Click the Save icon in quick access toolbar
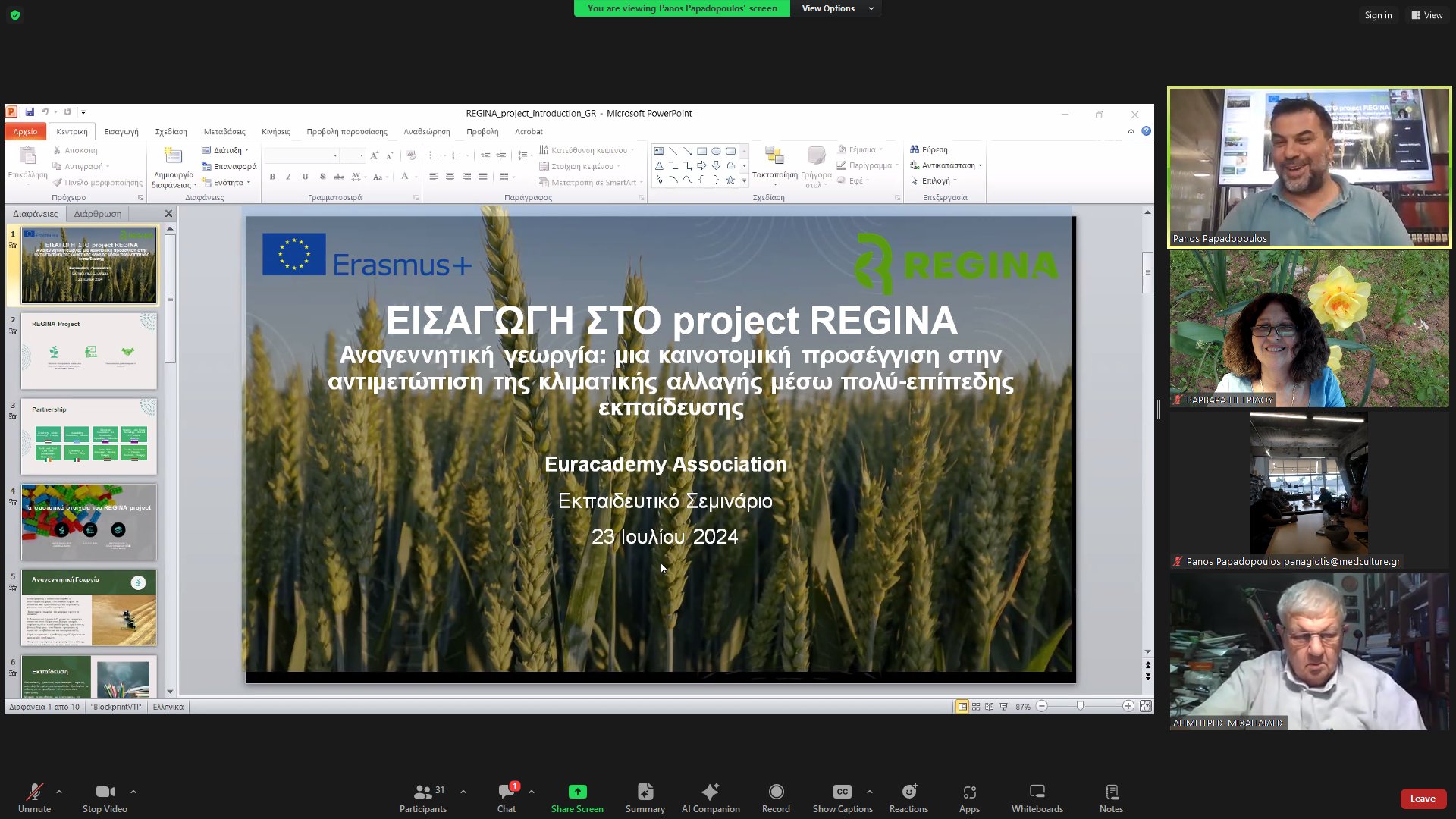The image size is (1456, 819). (x=30, y=112)
